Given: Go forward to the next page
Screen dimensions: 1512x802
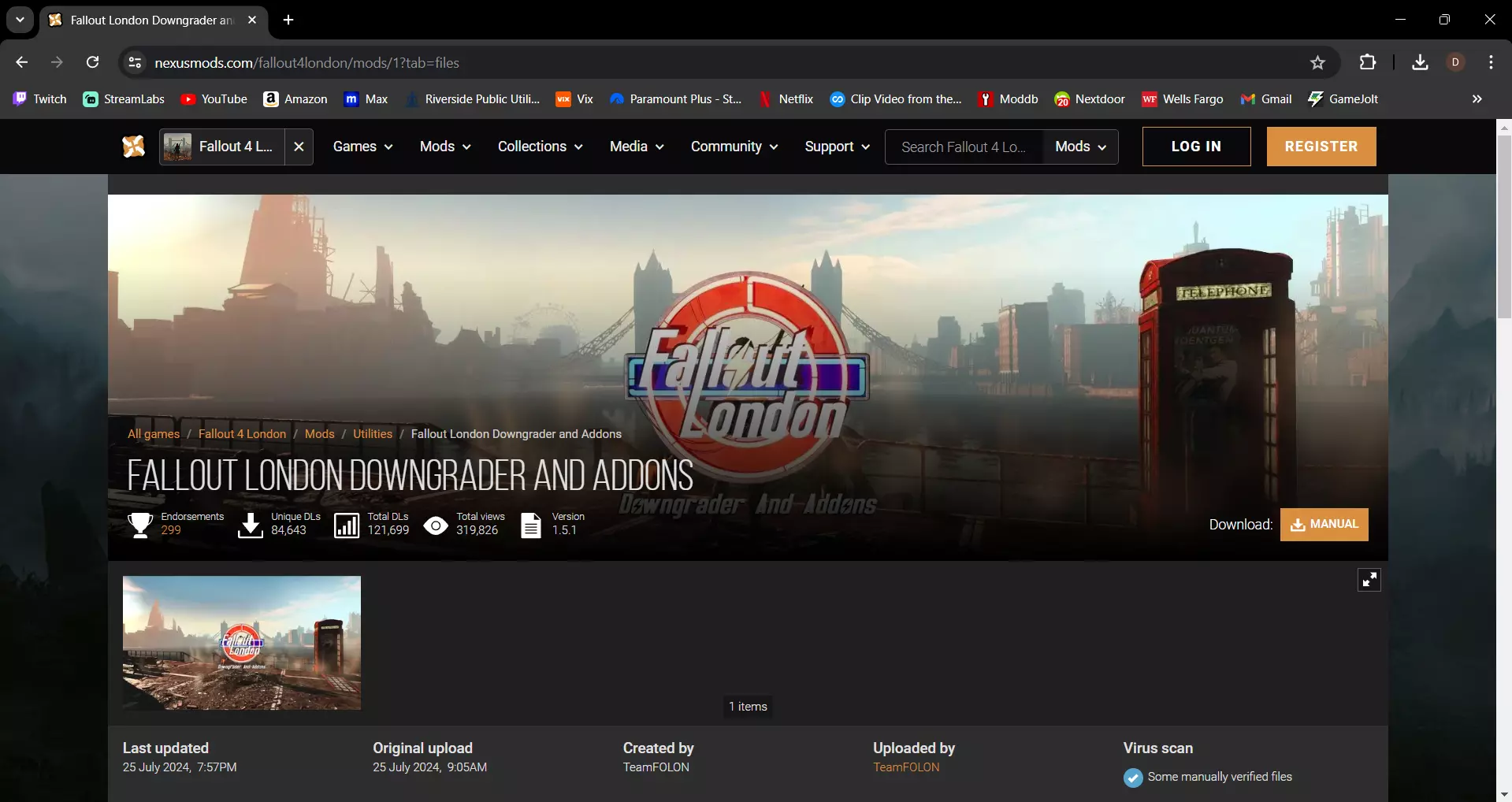Looking at the screenshot, I should tap(57, 62).
